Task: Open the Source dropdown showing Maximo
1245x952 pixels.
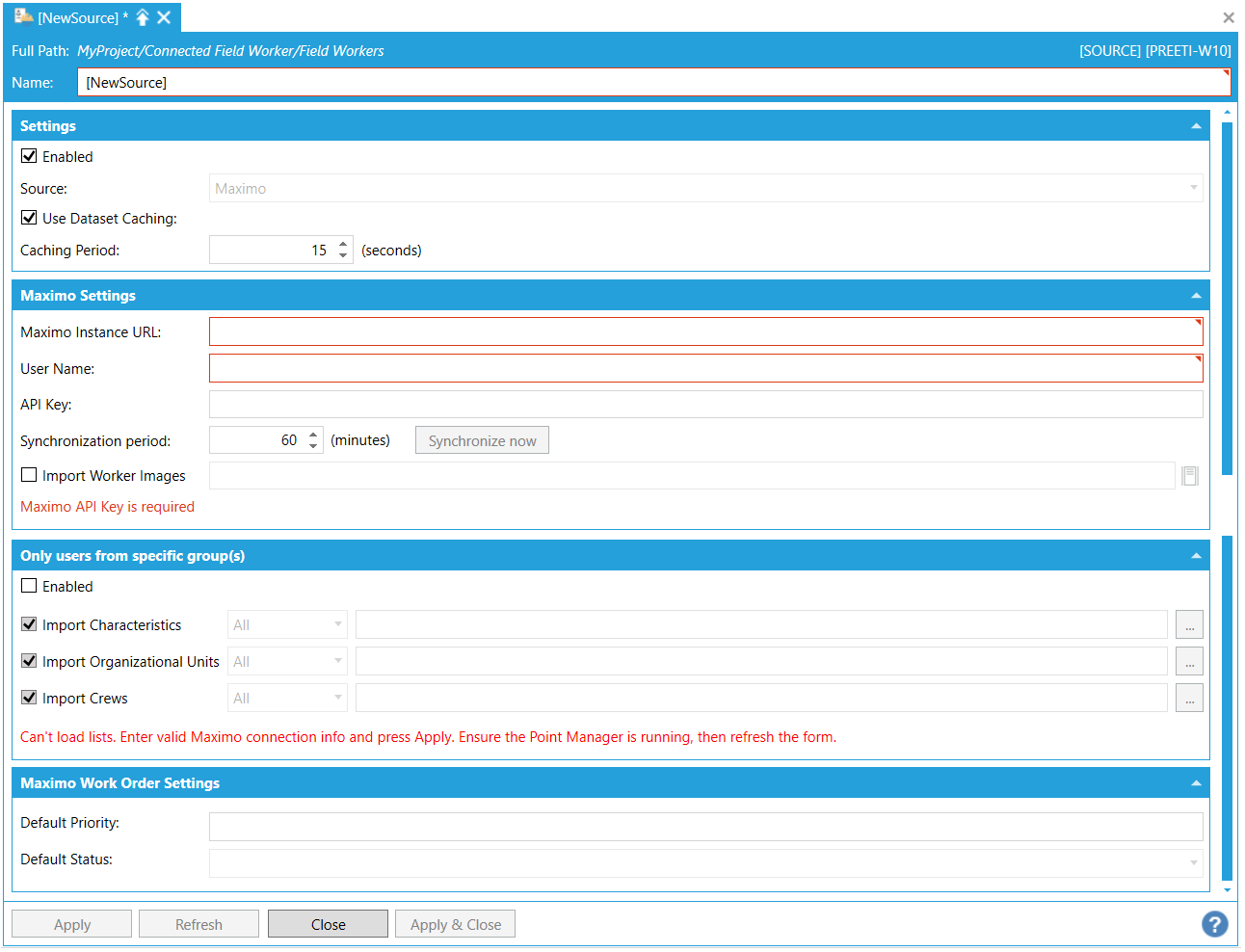Action: (705, 188)
